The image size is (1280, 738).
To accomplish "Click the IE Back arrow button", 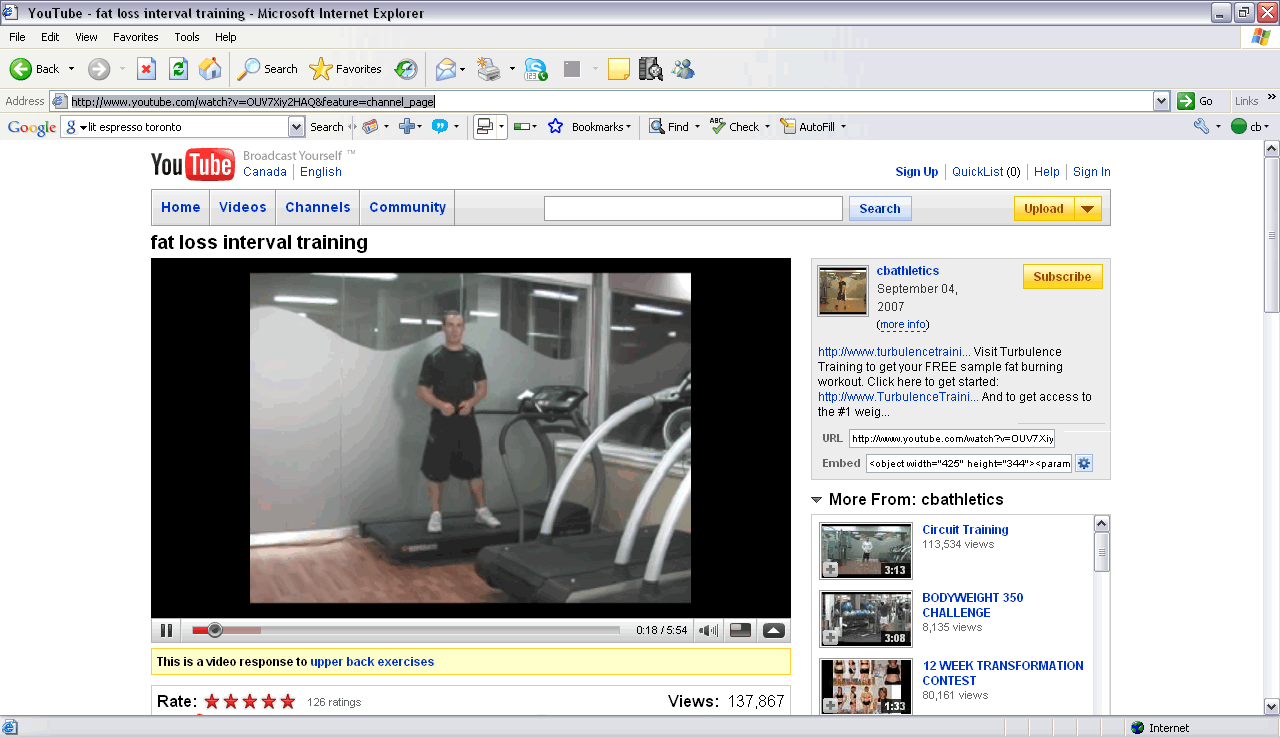I will click(35, 69).
